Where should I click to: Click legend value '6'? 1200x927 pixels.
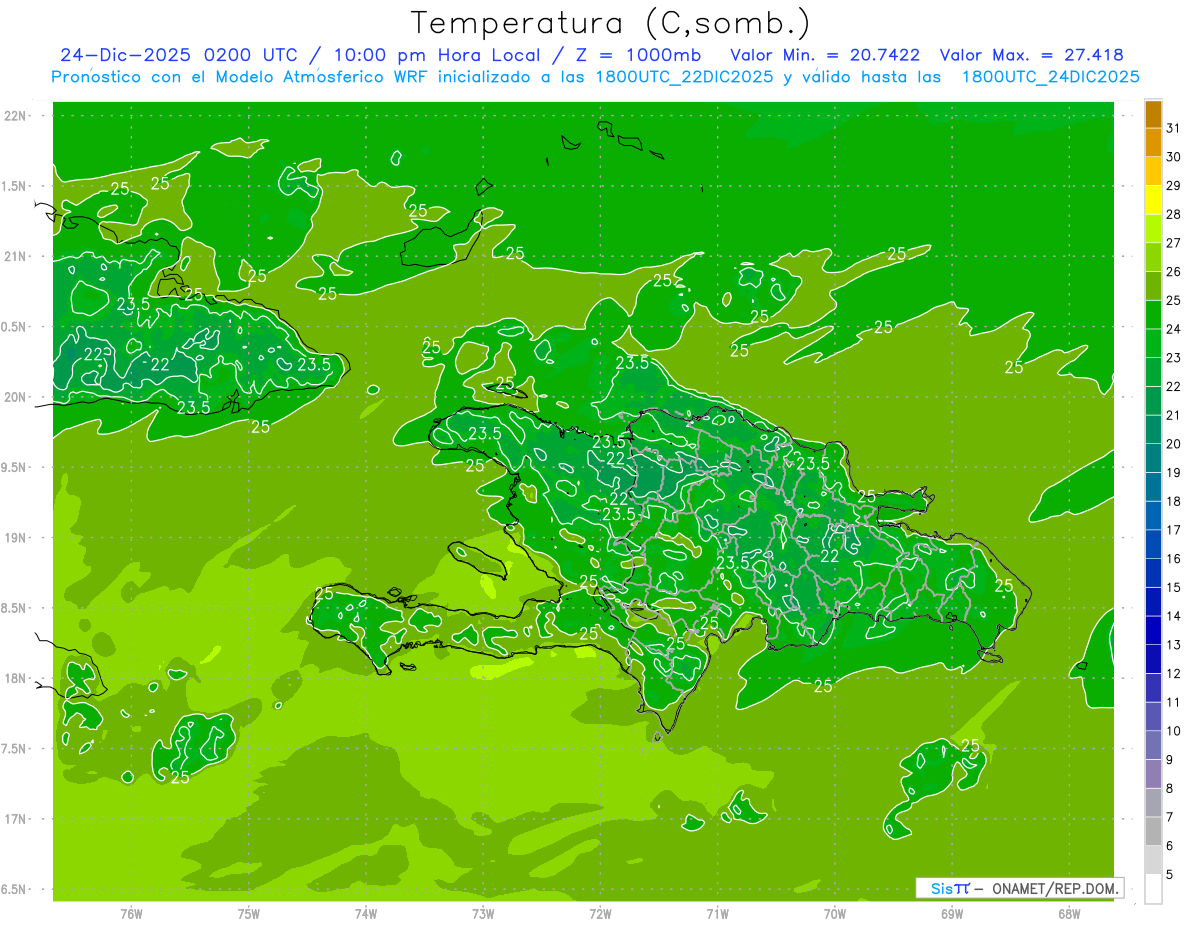(1169, 846)
